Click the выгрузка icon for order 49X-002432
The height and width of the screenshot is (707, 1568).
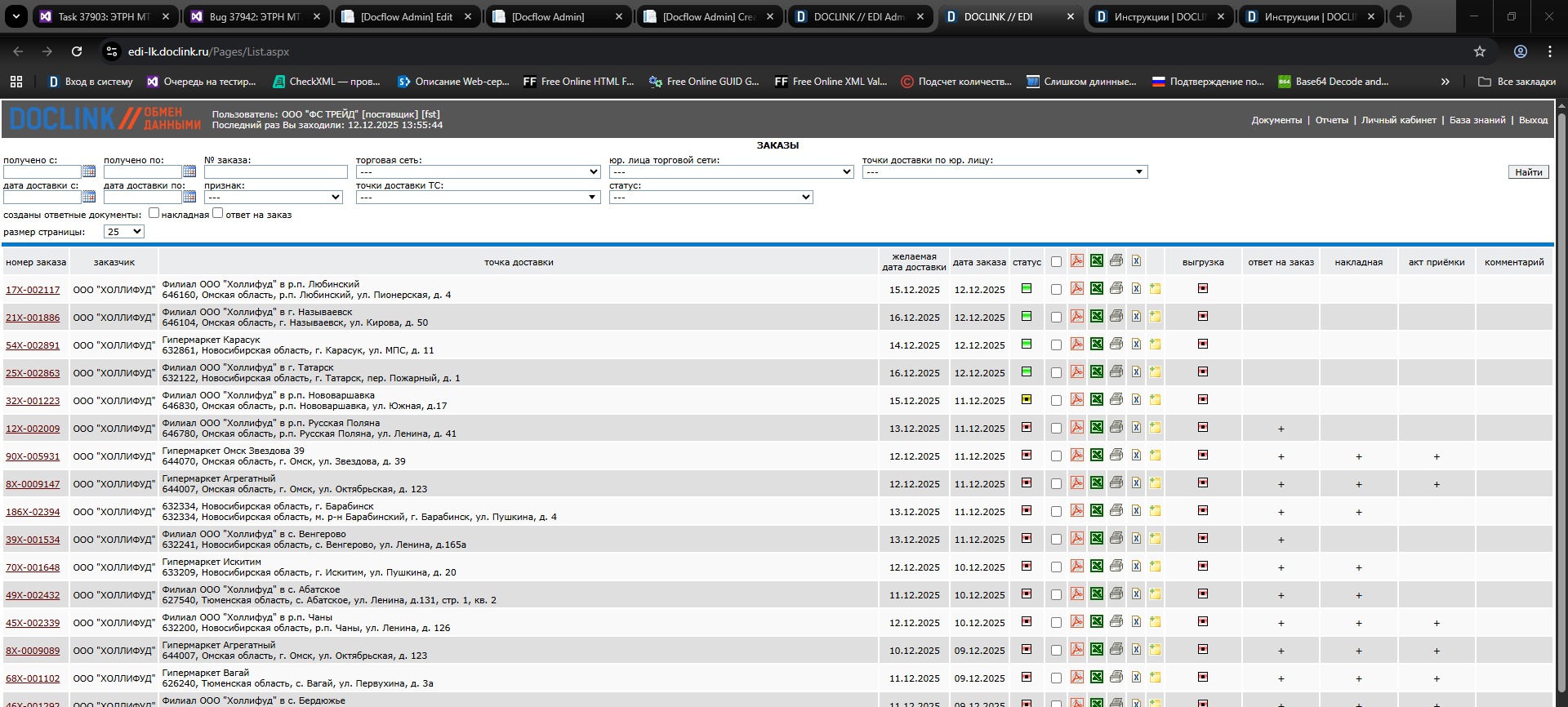tap(1203, 594)
